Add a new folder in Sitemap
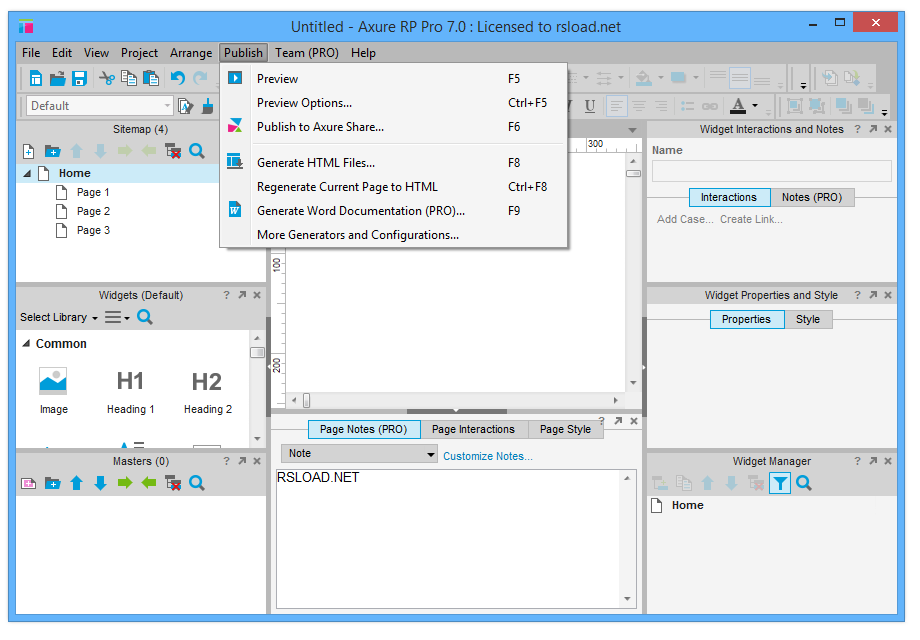 pos(53,151)
